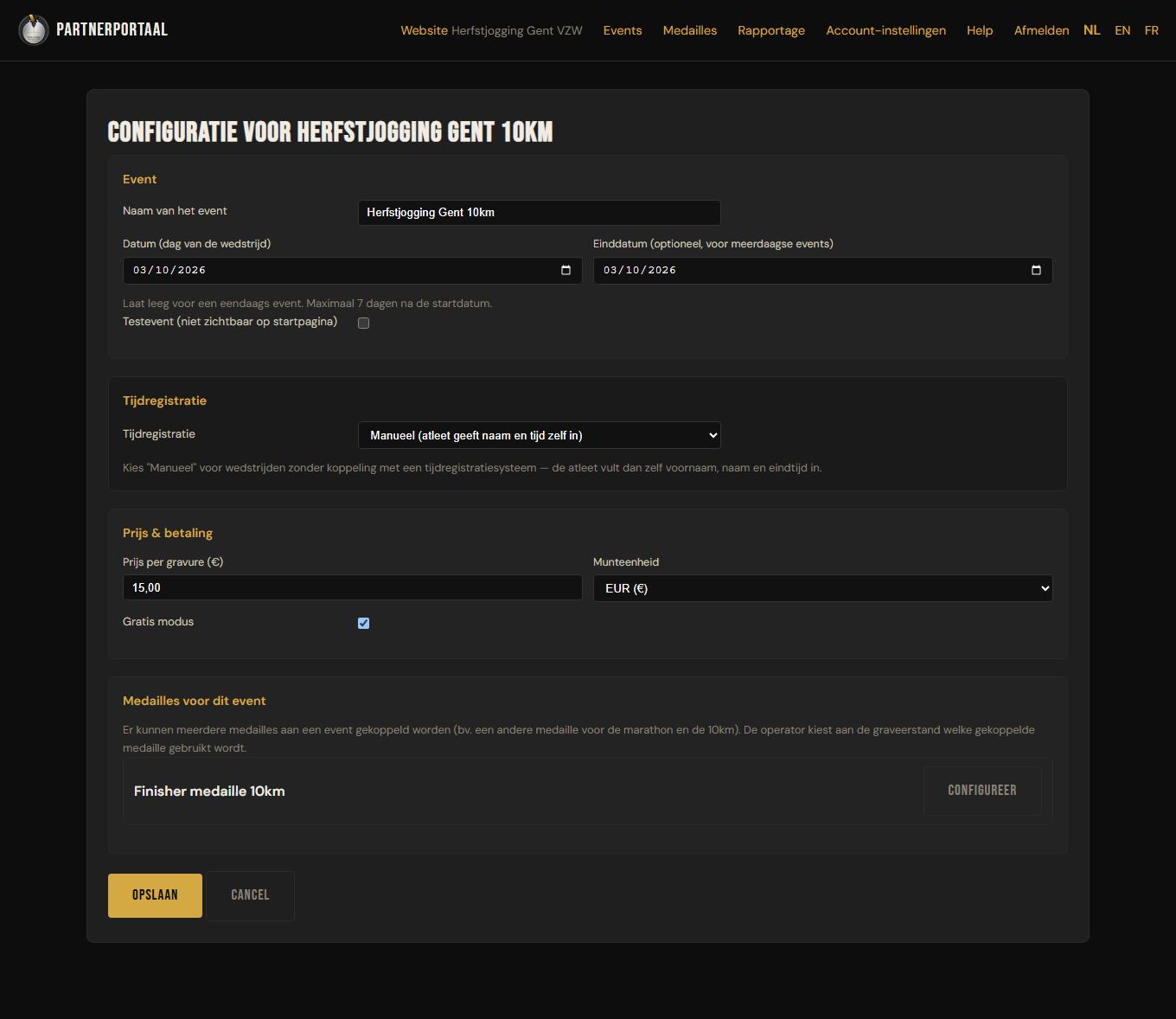Viewport: 1176px width, 1019px height.
Task: Click the Medailles voor dit event heading
Action: tap(195, 701)
